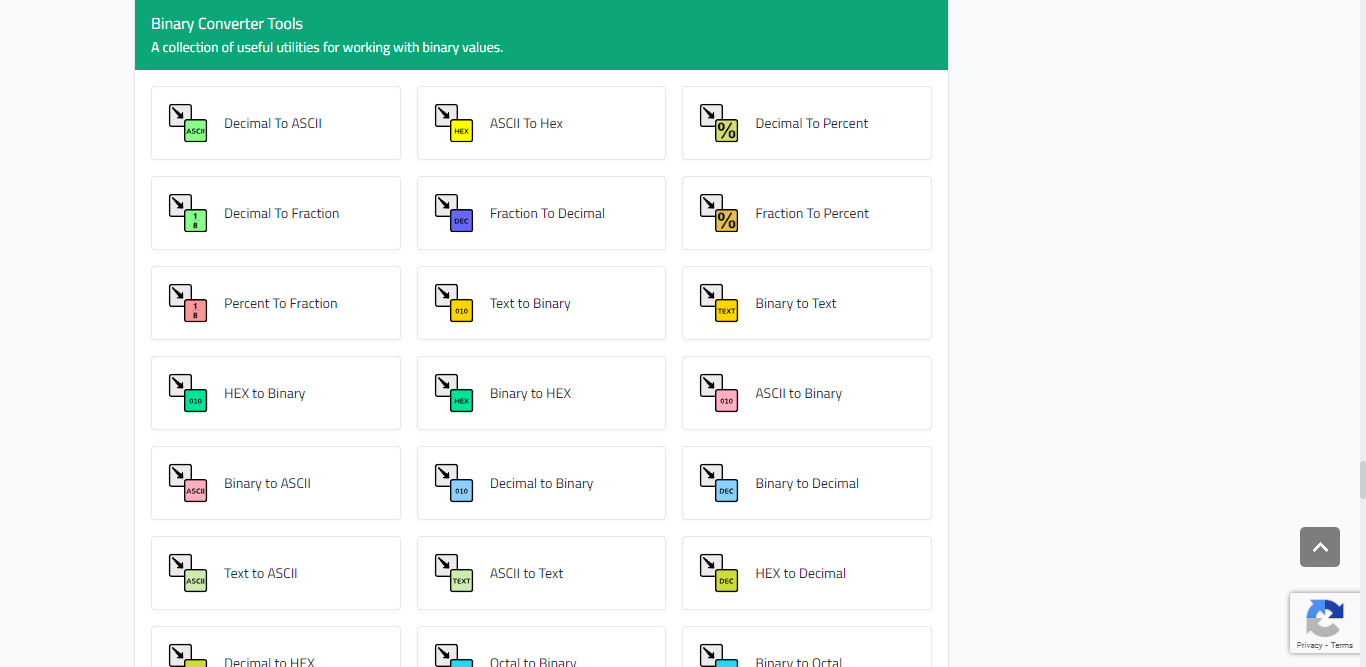Click the Binary to ASCII icon

[x=188, y=483]
